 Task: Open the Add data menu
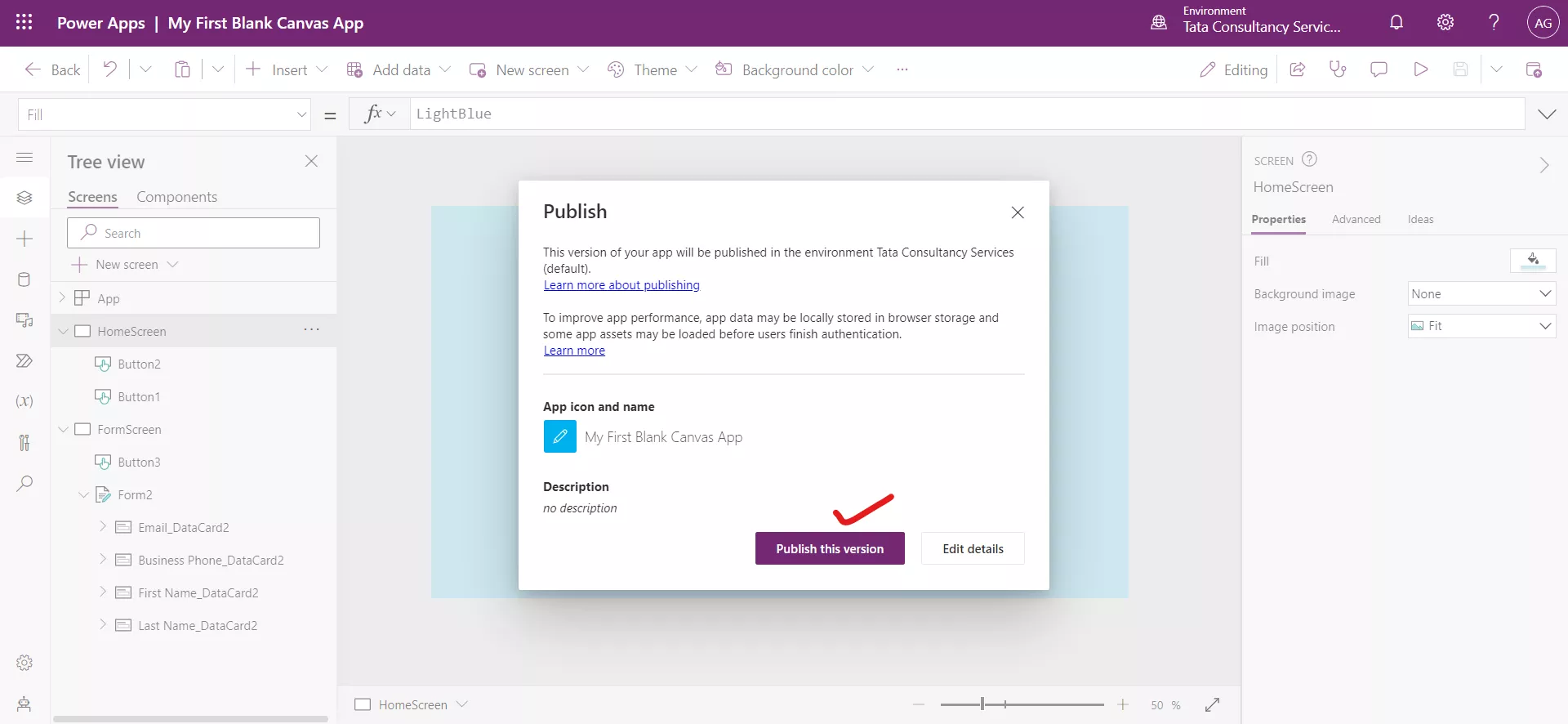coord(399,69)
